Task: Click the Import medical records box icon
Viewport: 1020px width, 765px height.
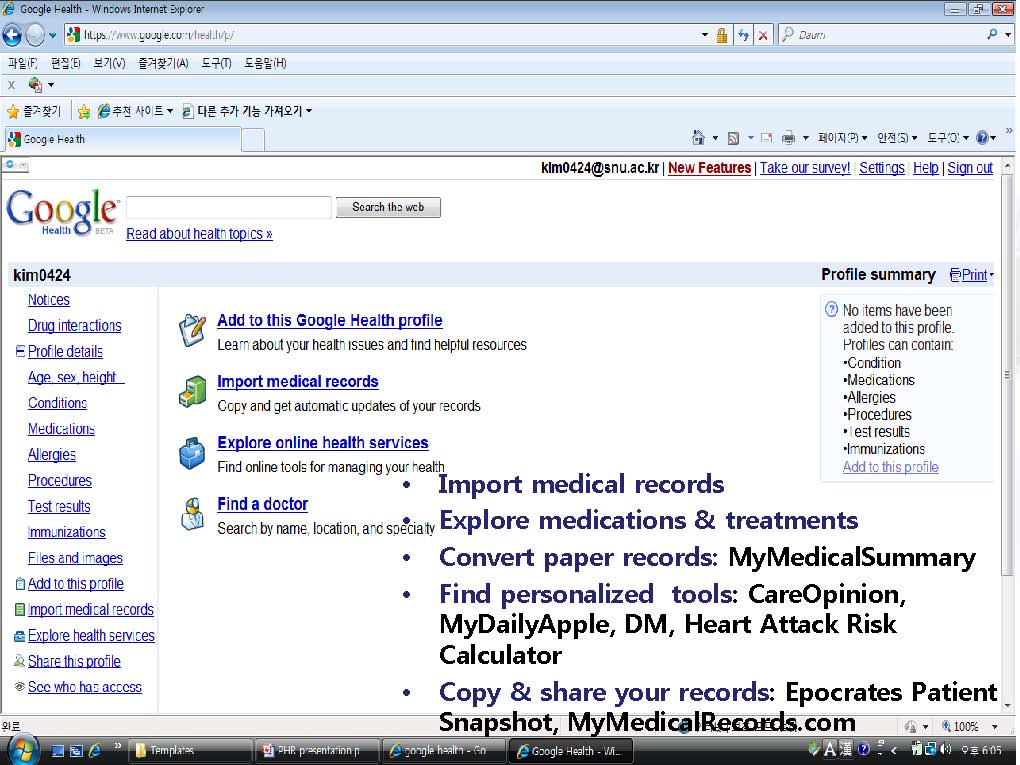Action: pos(193,391)
